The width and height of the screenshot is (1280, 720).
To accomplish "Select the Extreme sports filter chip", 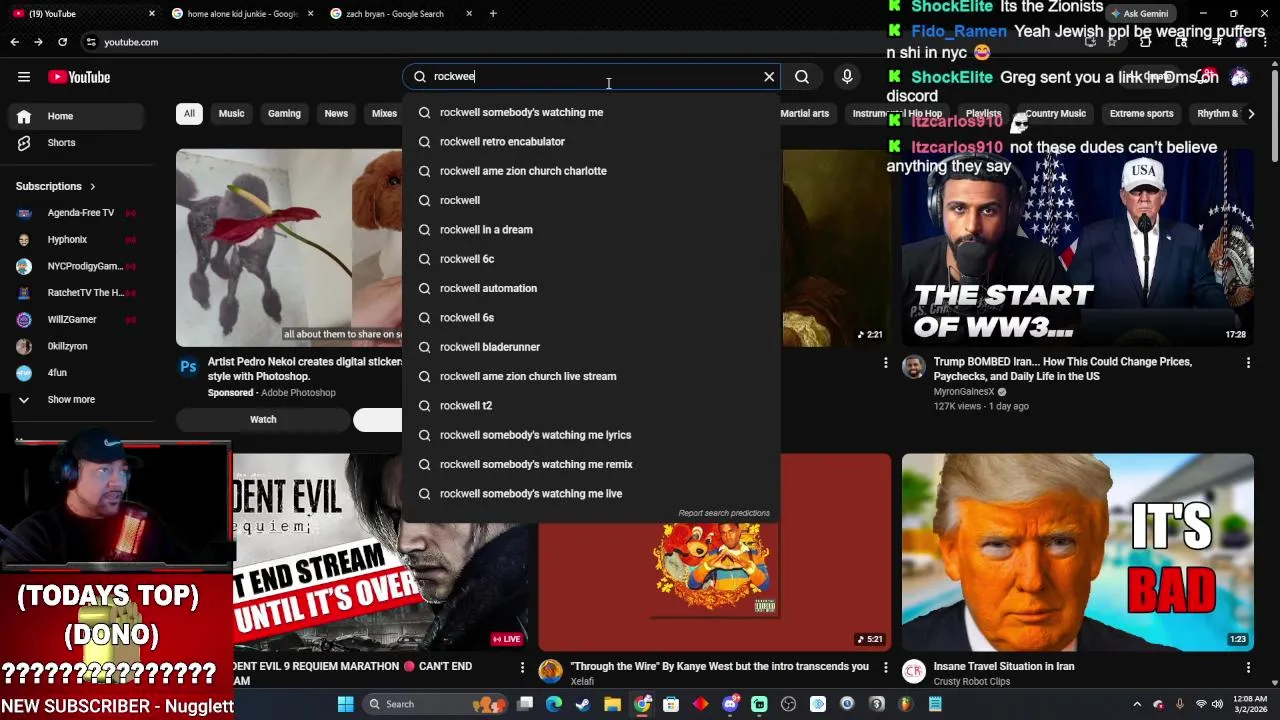I will pos(1141,114).
